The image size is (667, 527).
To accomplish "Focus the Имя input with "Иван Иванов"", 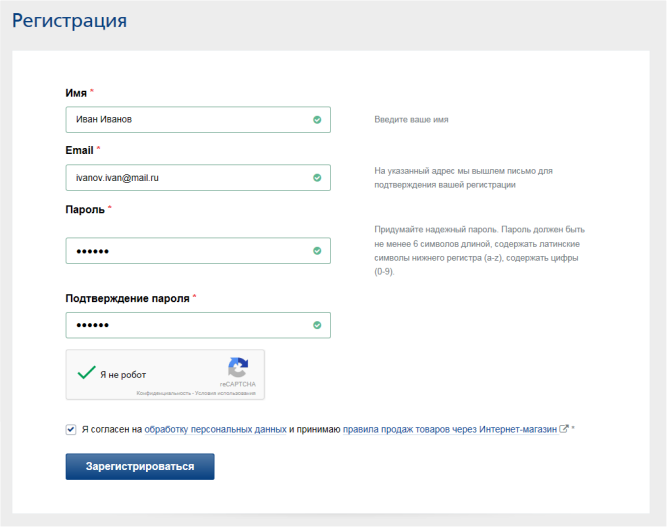I will pyautogui.click(x=185, y=120).
